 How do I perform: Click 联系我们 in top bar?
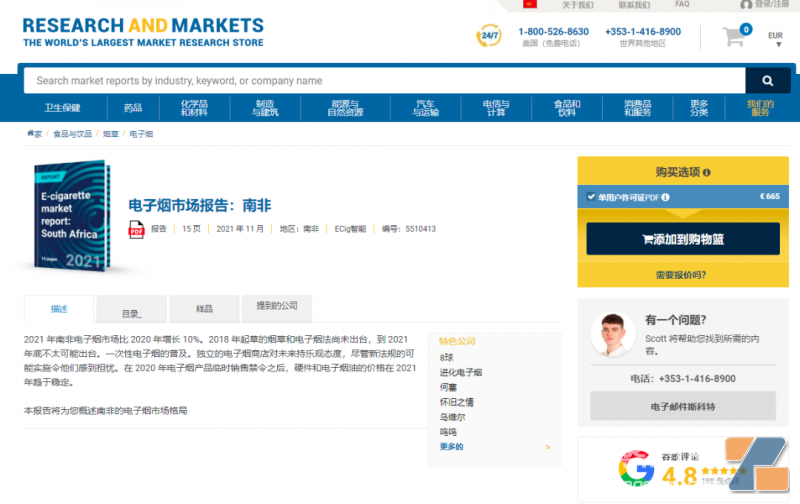(634, 5)
